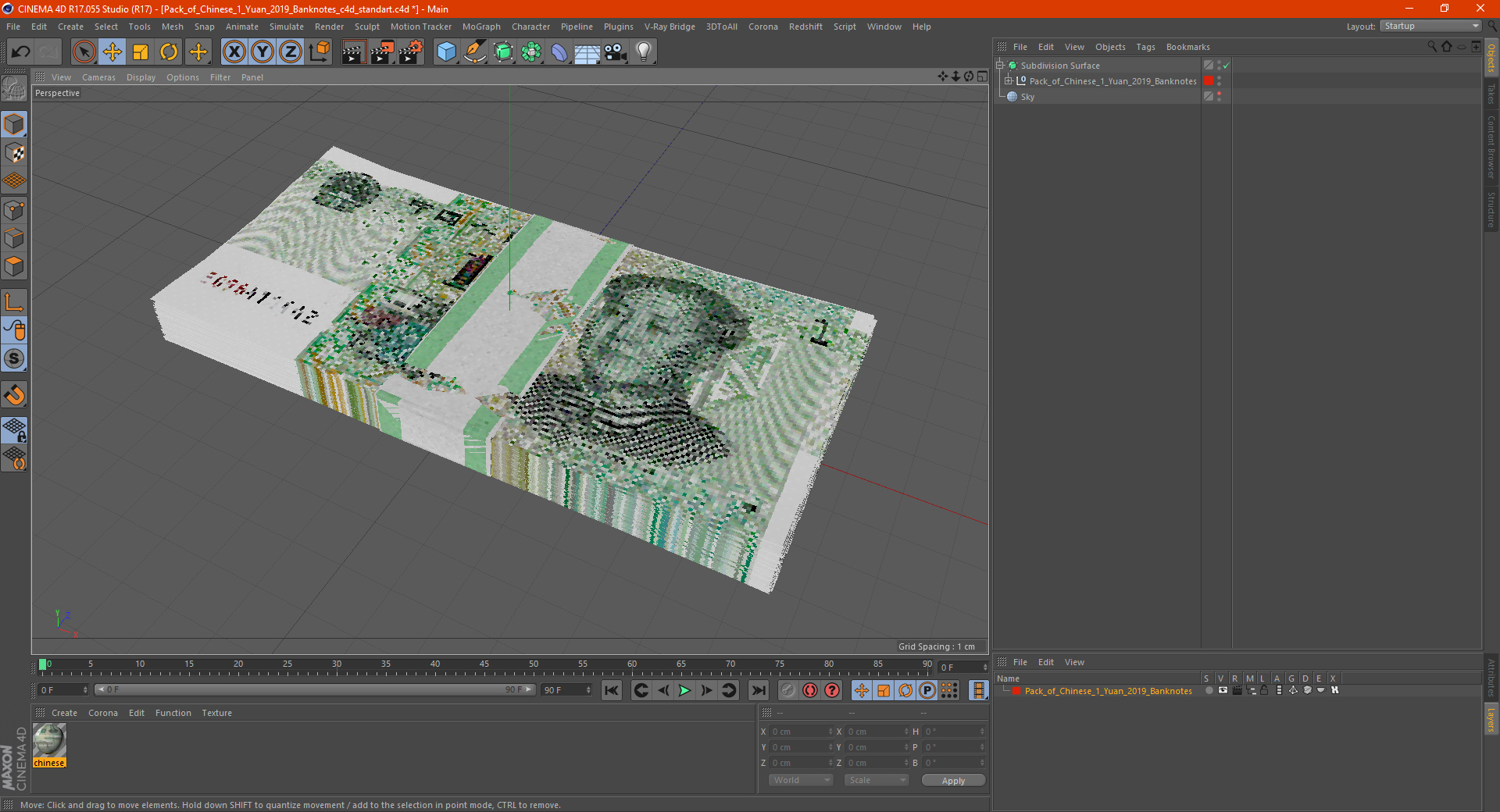Click the current frame 0 F stepper

click(x=85, y=690)
